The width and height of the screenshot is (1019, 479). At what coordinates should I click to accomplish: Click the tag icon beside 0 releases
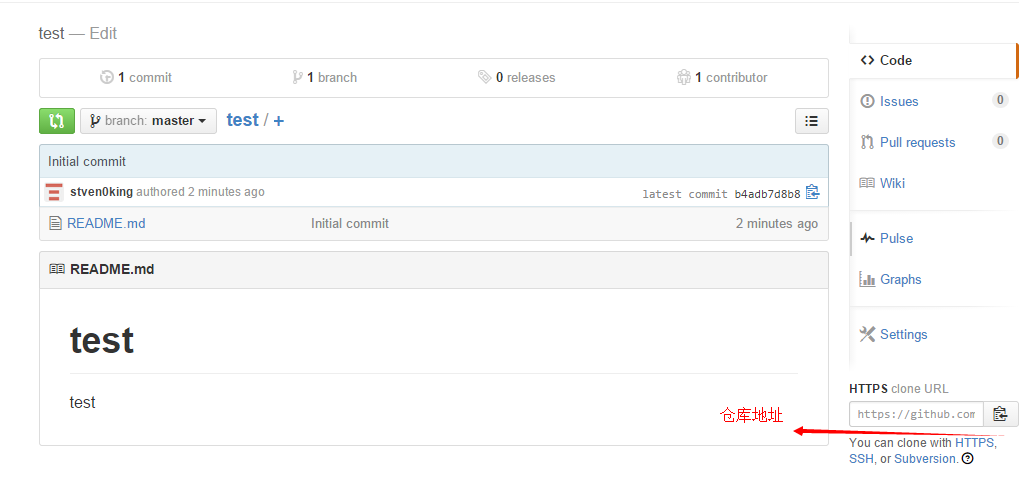(484, 77)
